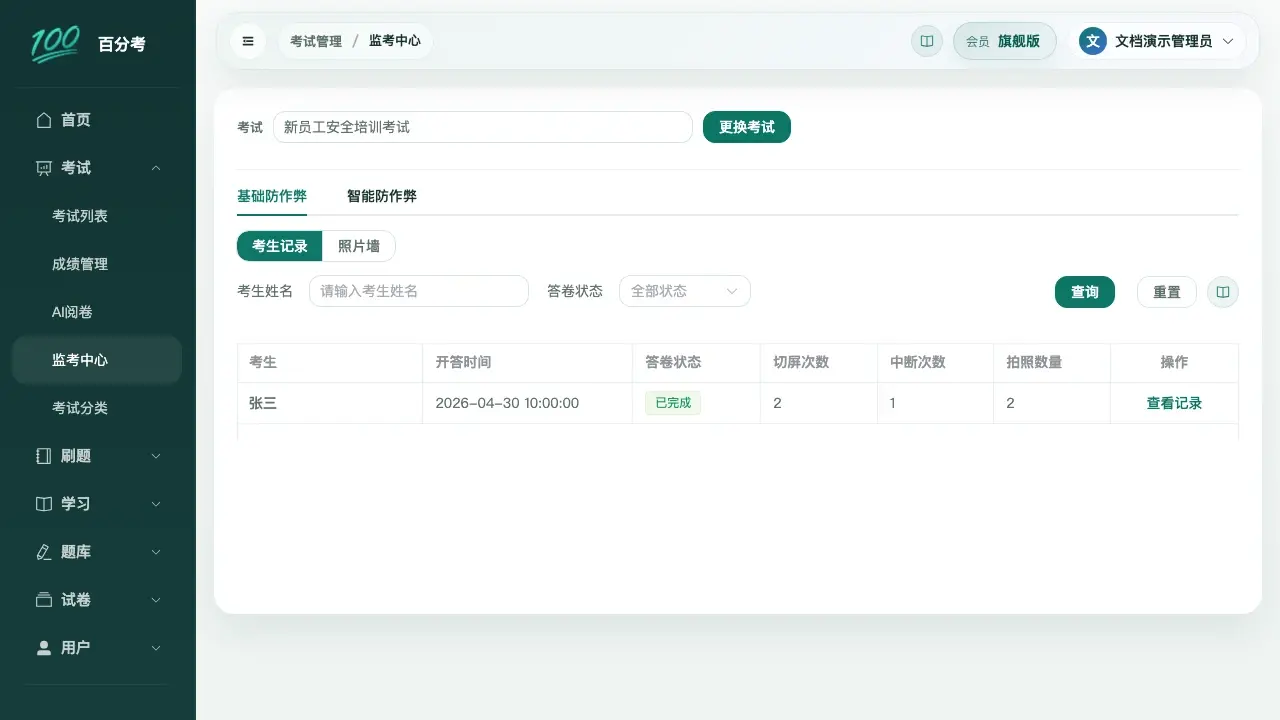1280x720 pixels.
Task: Click the paper stack icon beside 试卷
Action: tap(43, 600)
